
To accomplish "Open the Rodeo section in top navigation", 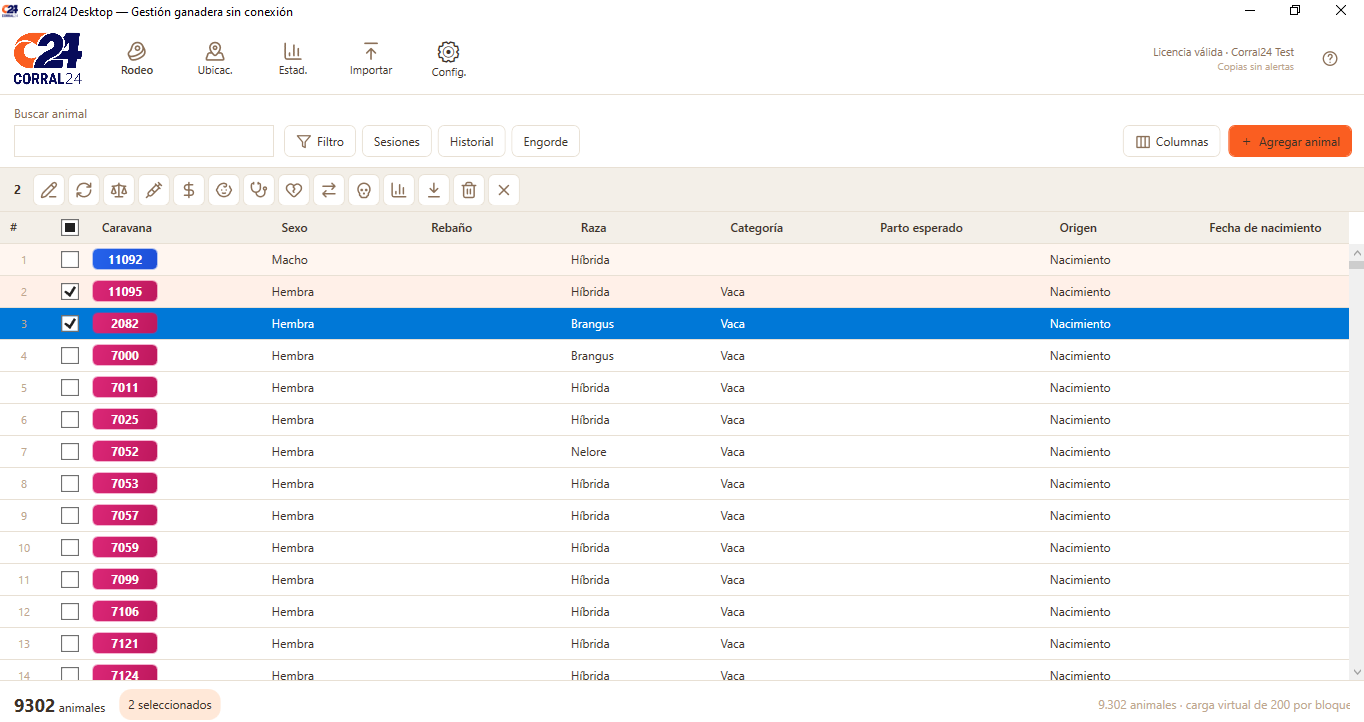I will (x=137, y=59).
